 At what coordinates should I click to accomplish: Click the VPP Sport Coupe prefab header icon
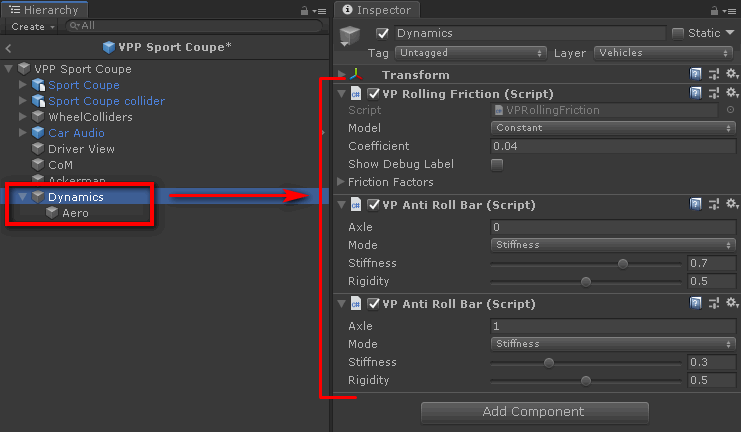109,47
